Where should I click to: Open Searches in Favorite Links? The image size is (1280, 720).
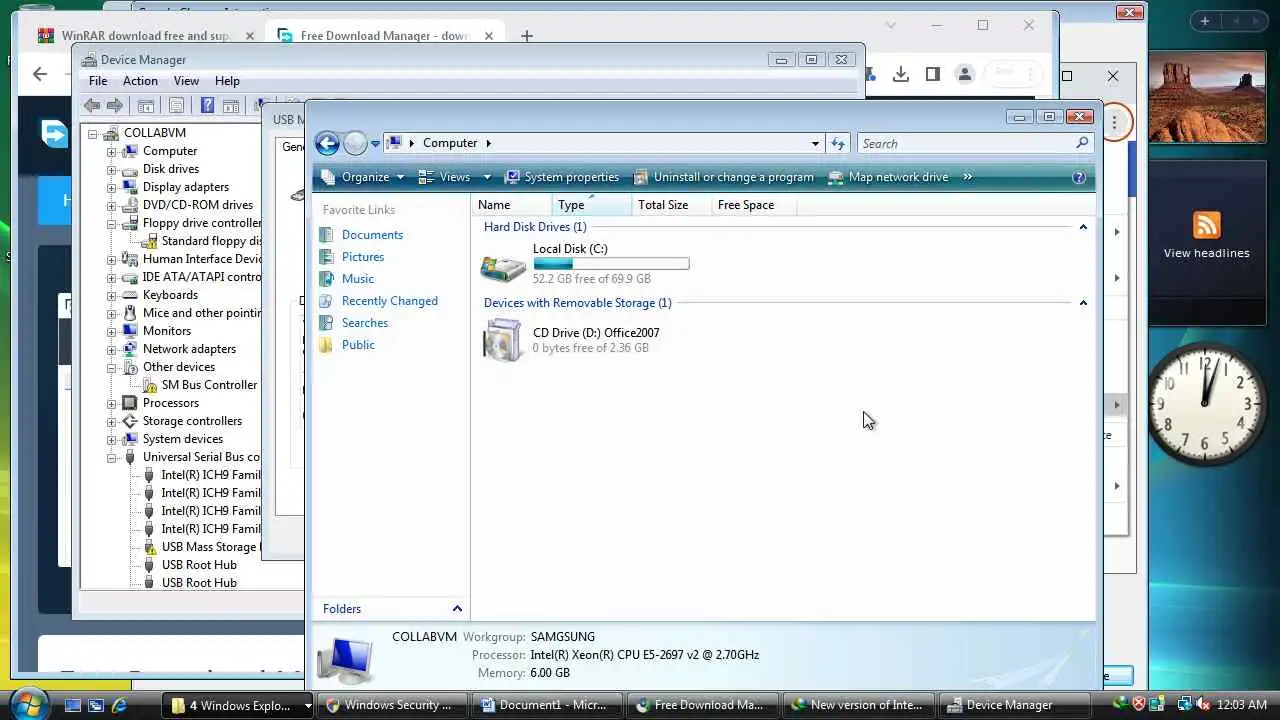pos(365,323)
